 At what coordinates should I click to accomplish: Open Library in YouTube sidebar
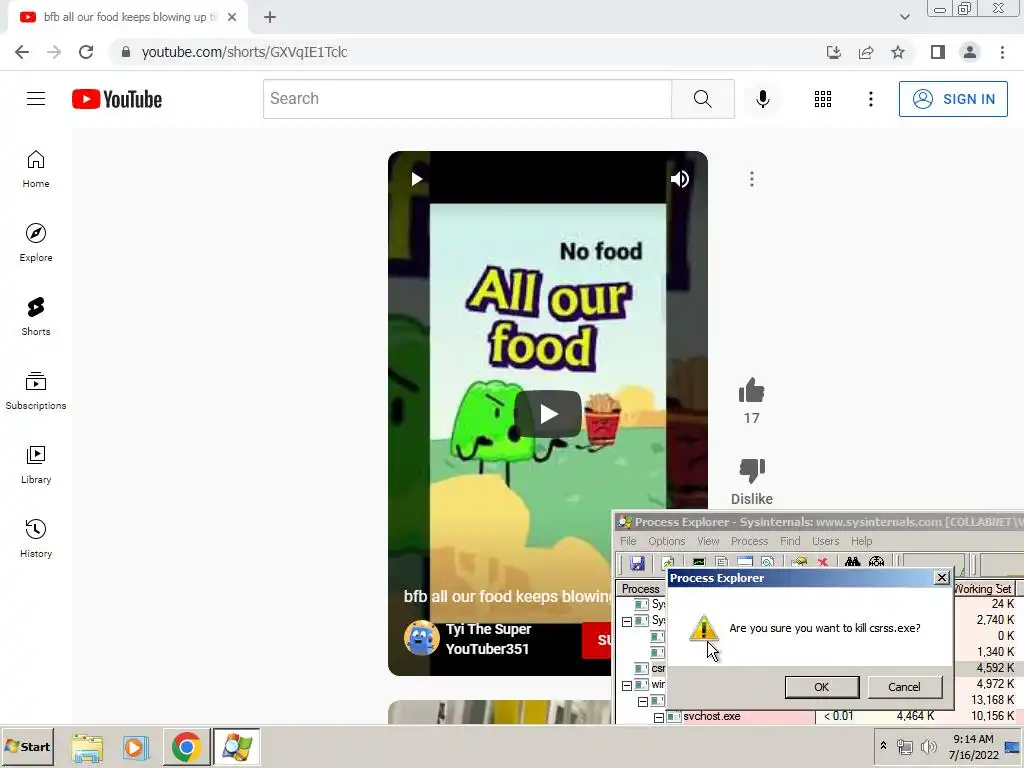36,464
